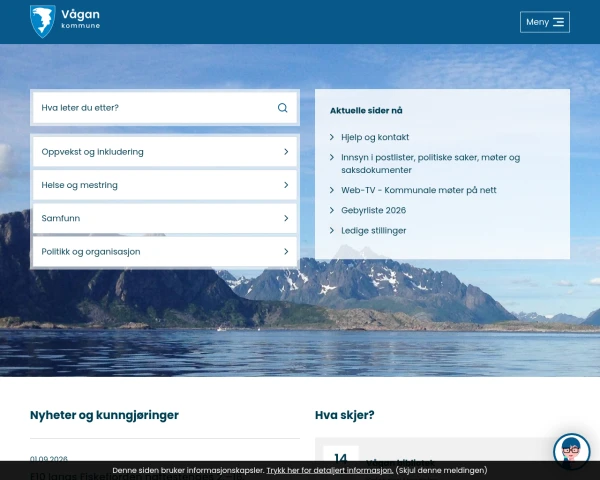
Task: Click the Aktuelle sider nå heading
Action: click(x=366, y=111)
